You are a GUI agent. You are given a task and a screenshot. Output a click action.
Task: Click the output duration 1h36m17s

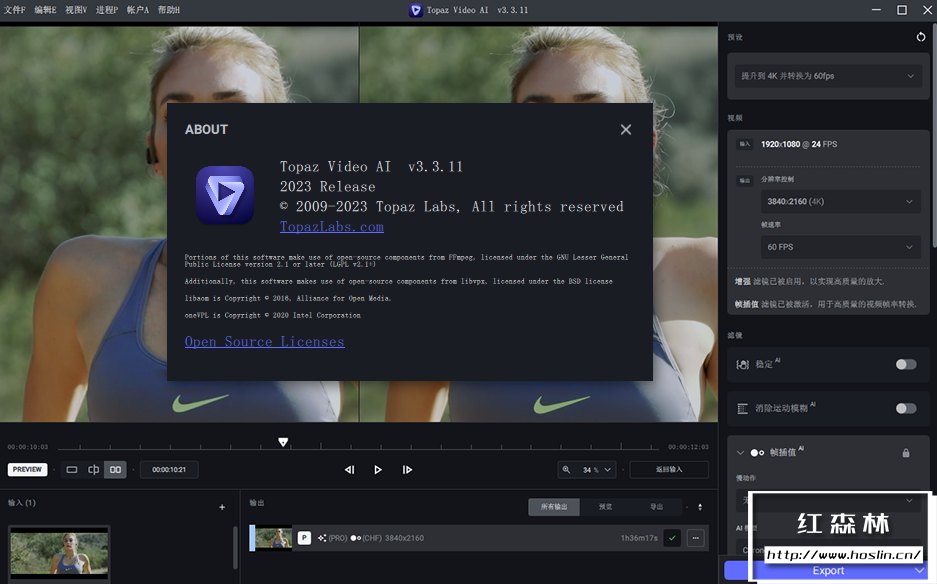click(639, 538)
